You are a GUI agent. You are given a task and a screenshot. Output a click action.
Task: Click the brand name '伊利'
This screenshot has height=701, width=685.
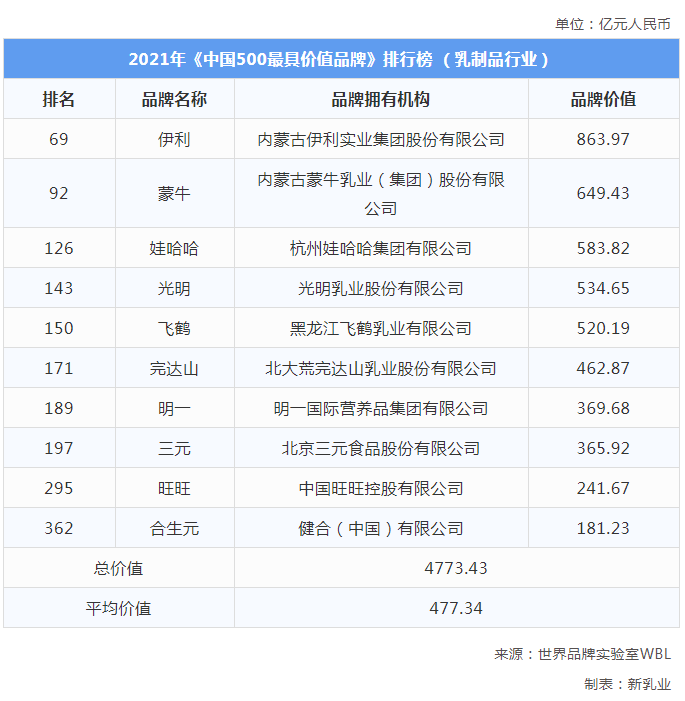click(x=174, y=139)
